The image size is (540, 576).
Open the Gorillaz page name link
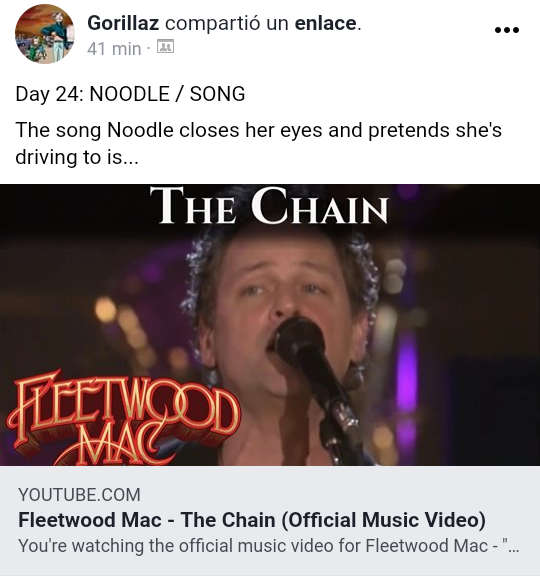coord(123,23)
